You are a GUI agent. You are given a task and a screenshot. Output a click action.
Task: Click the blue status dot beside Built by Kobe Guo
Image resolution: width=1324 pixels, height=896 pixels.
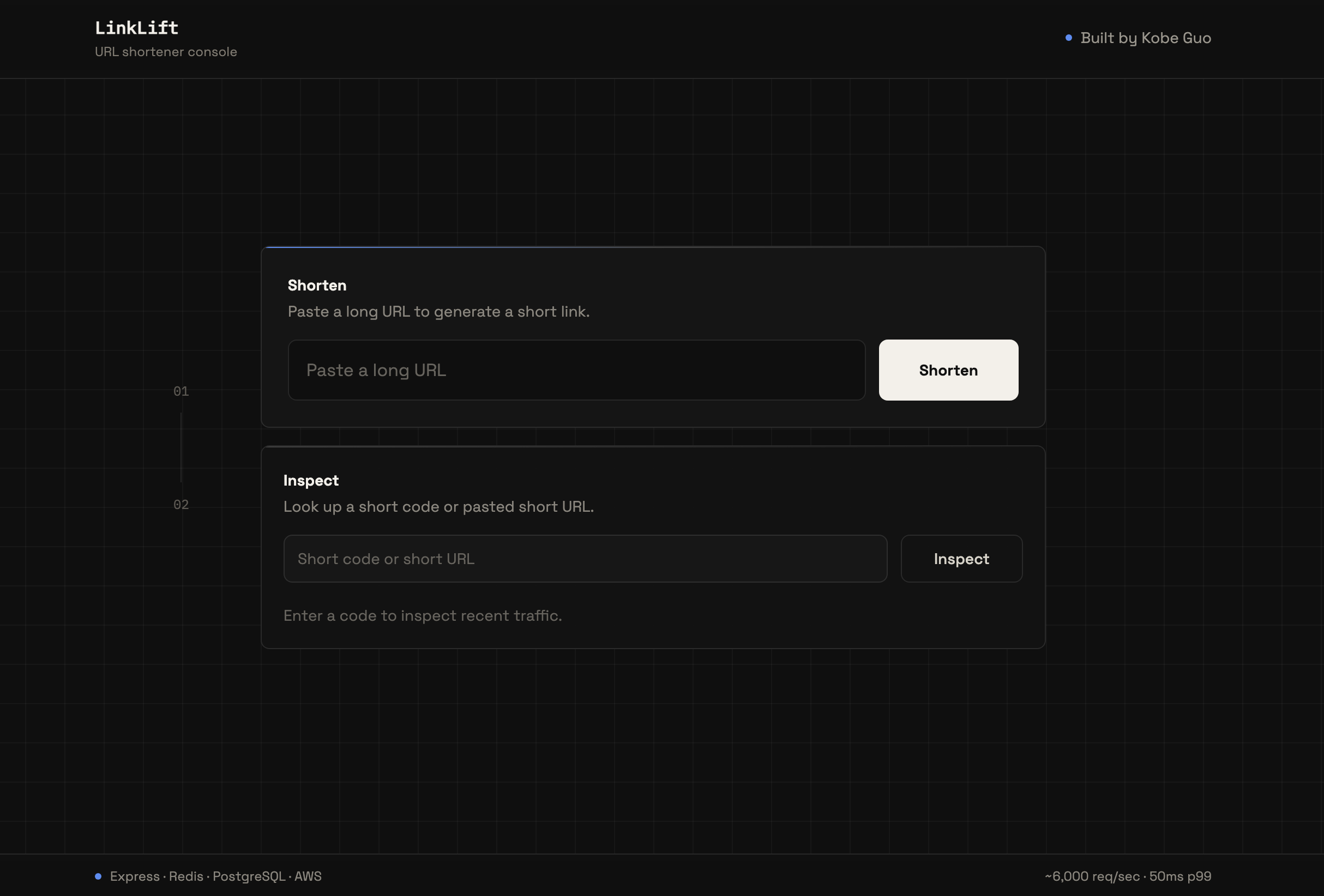pyautogui.click(x=1069, y=37)
